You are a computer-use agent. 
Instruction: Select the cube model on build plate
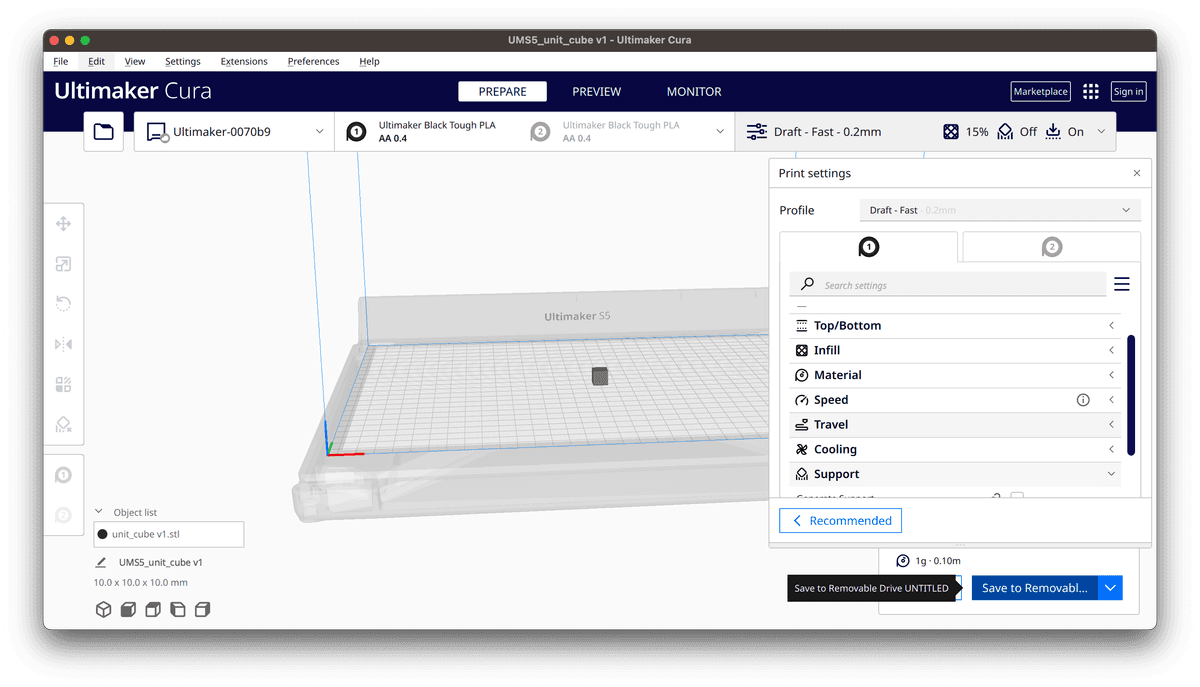[x=600, y=376]
